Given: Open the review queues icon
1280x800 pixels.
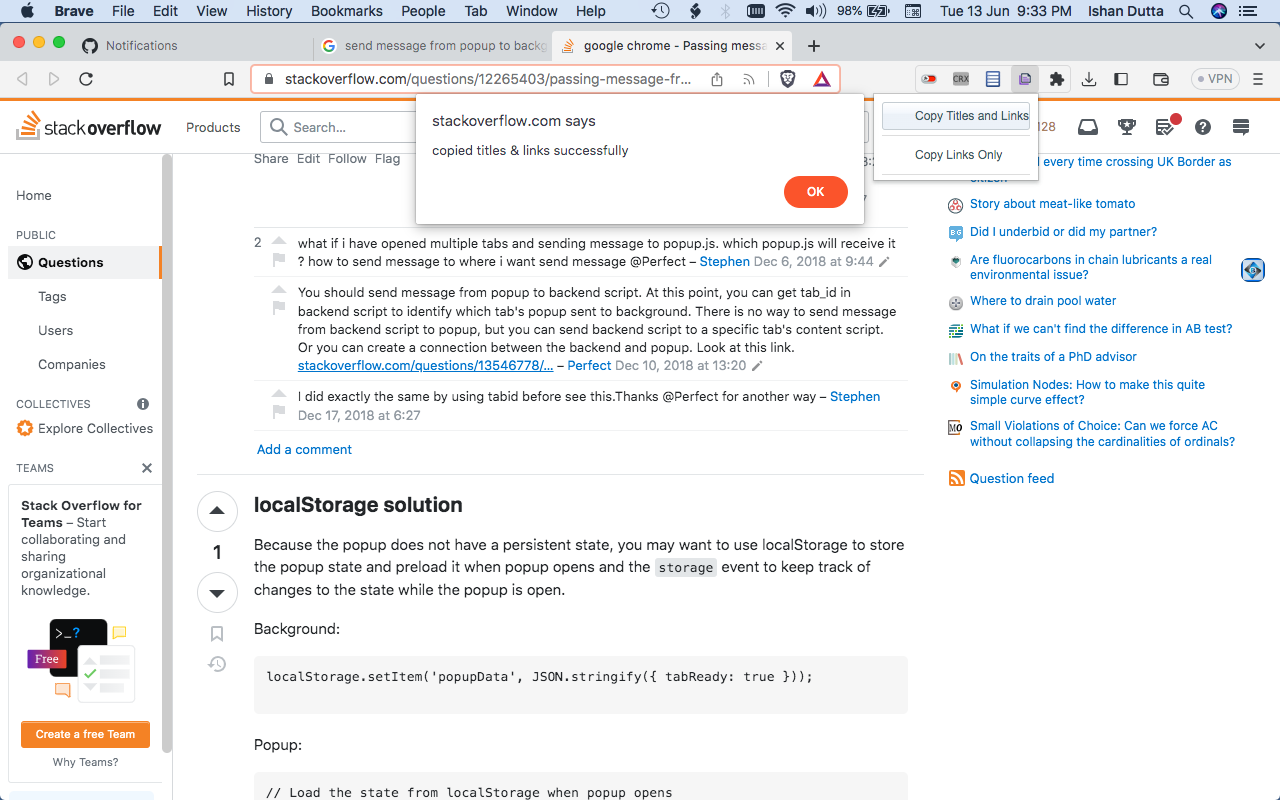Looking at the screenshot, I should pos(1165,127).
